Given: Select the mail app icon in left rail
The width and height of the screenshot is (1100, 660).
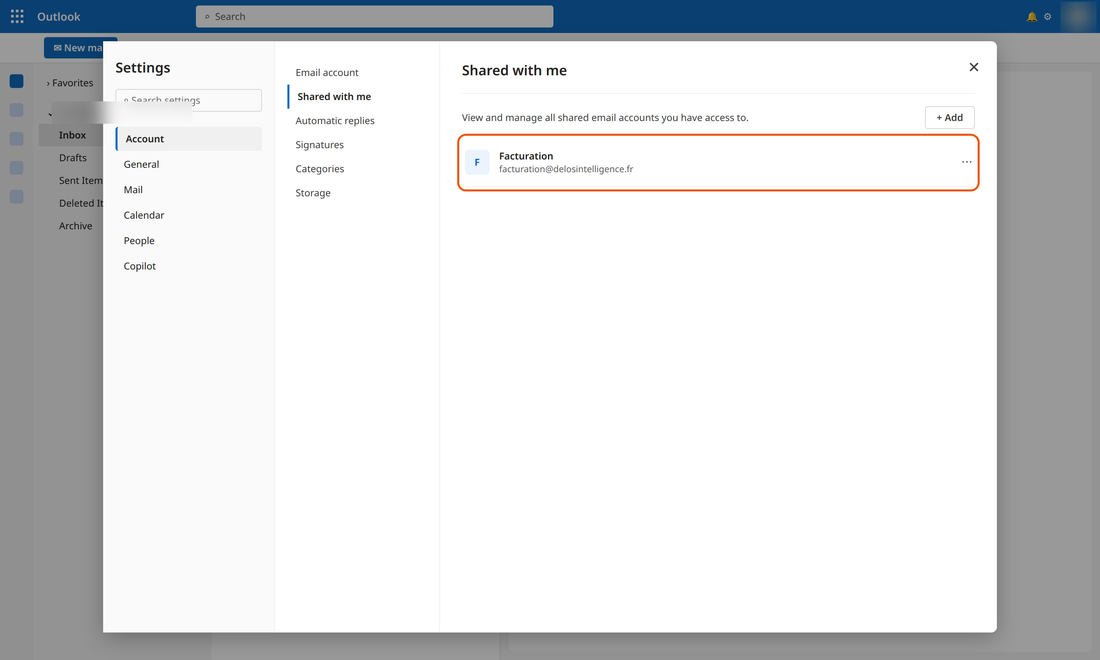Looking at the screenshot, I should pyautogui.click(x=17, y=81).
